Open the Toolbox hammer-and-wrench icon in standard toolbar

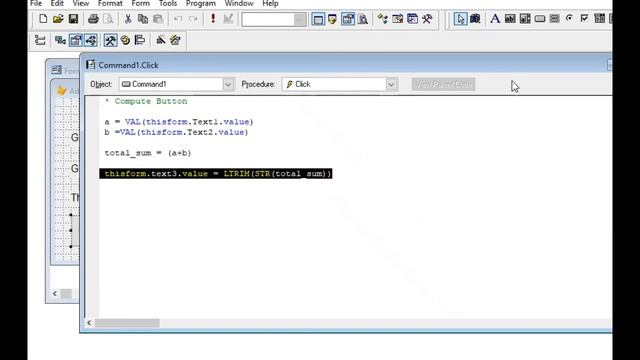427,19
